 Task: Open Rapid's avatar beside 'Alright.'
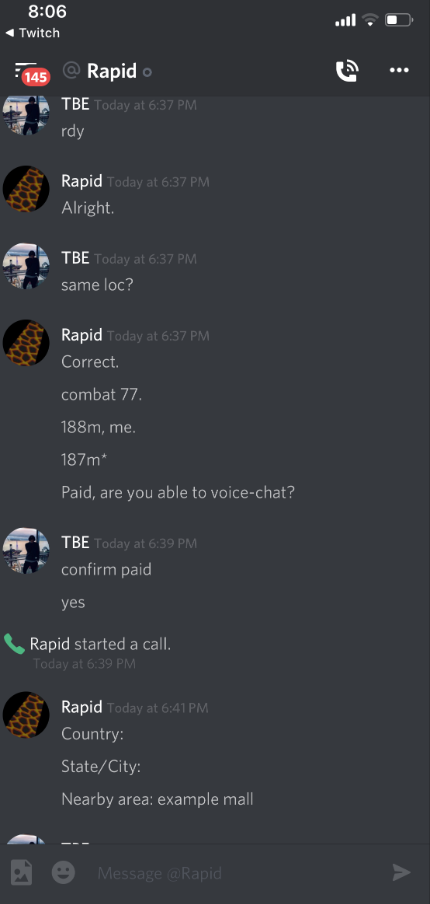point(26,189)
